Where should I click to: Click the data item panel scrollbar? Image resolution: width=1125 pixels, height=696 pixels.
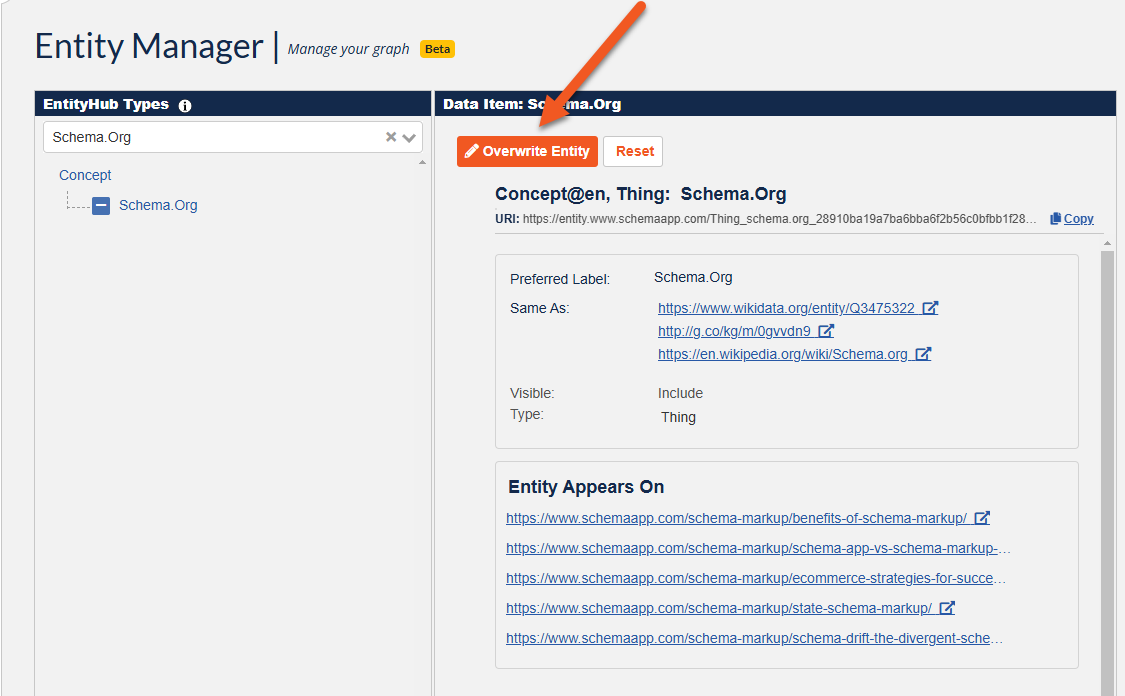pyautogui.click(x=1107, y=474)
